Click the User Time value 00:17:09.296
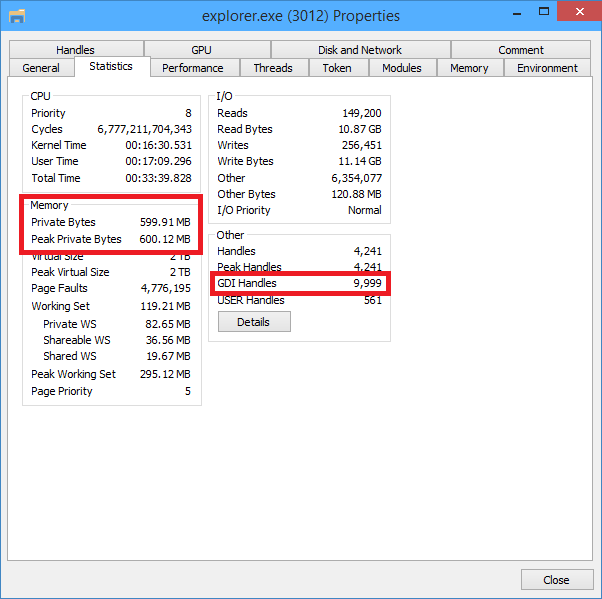The height and width of the screenshot is (599, 602). click(x=158, y=161)
